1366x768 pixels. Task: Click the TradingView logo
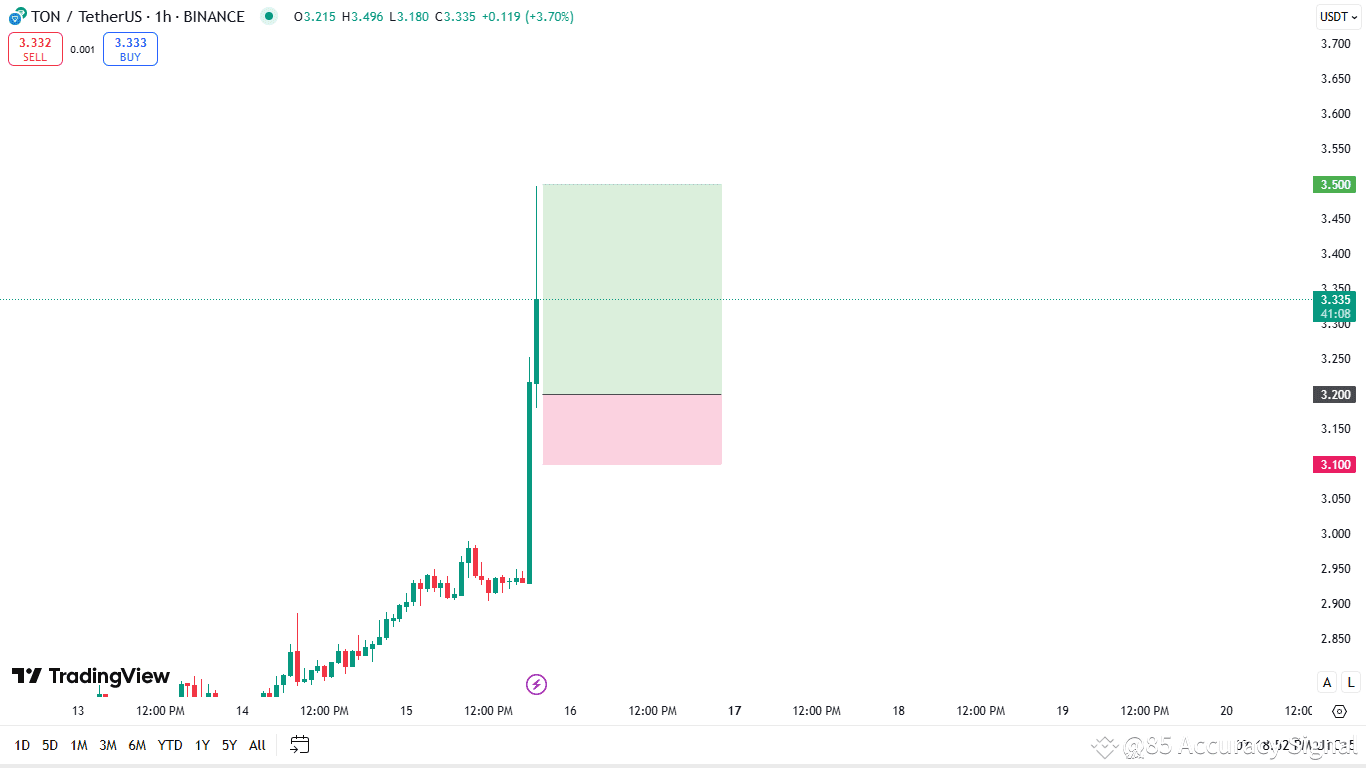(x=90, y=676)
